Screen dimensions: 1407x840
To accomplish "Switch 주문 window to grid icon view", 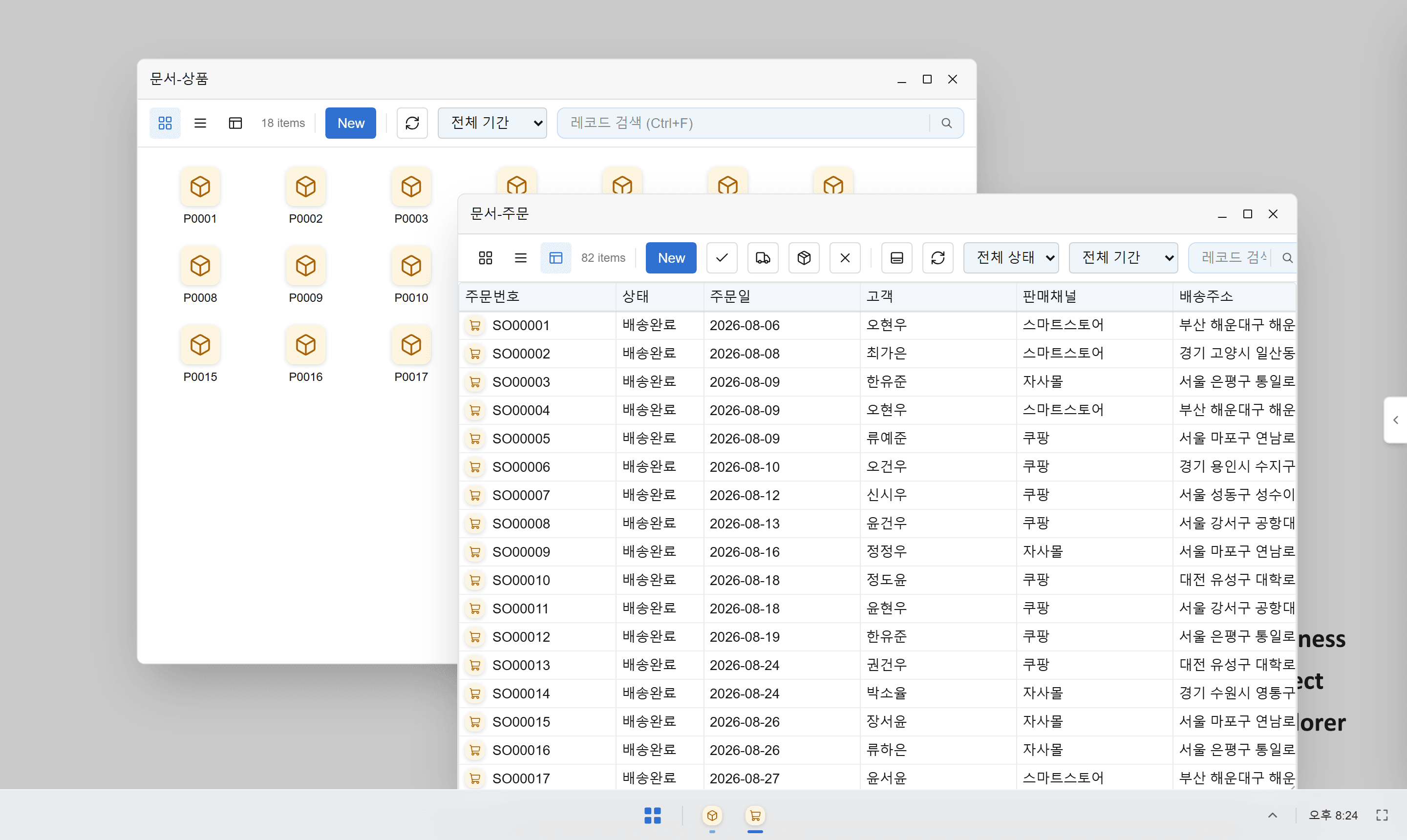I will pyautogui.click(x=485, y=257).
